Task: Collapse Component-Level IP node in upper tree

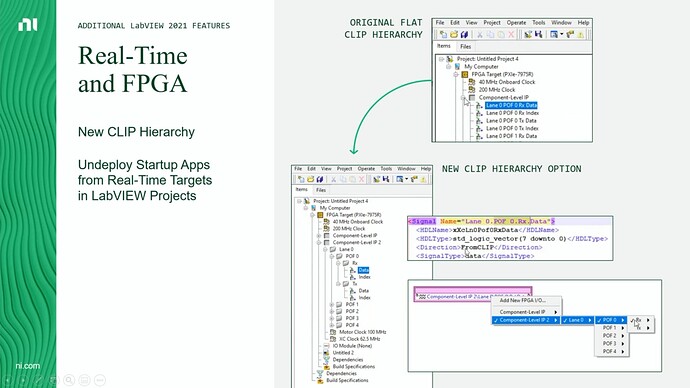Action: (463, 97)
